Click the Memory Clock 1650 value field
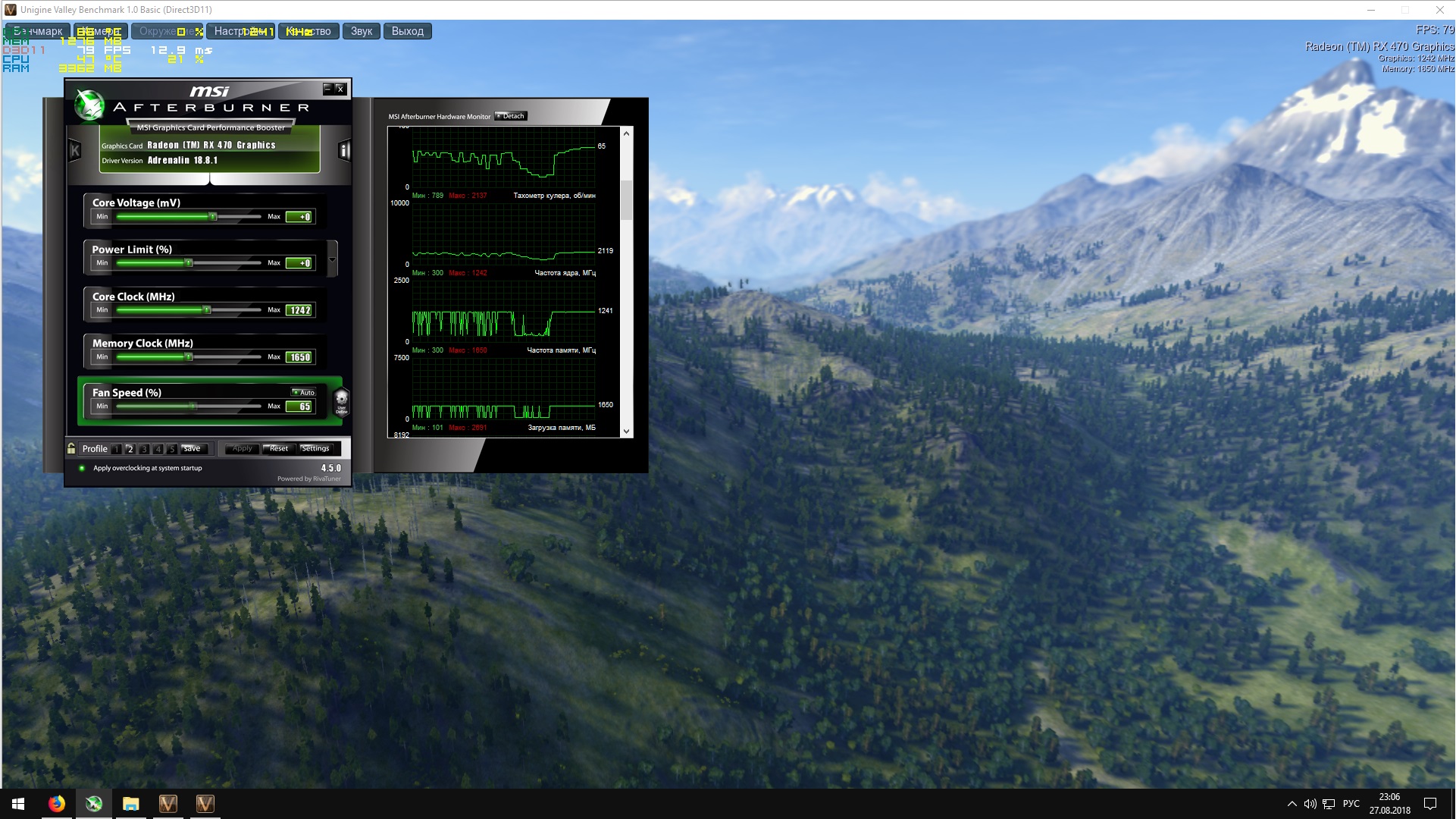The width and height of the screenshot is (1456, 819). [x=299, y=357]
